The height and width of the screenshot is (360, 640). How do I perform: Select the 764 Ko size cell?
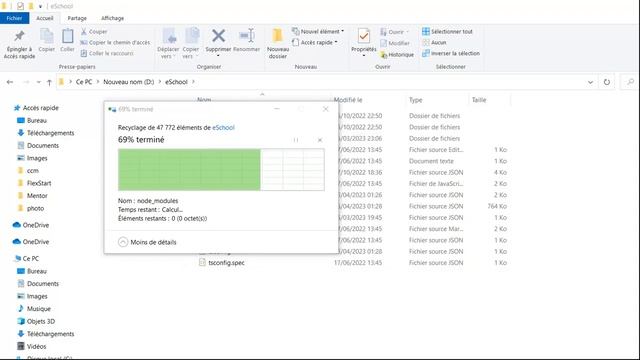point(497,206)
